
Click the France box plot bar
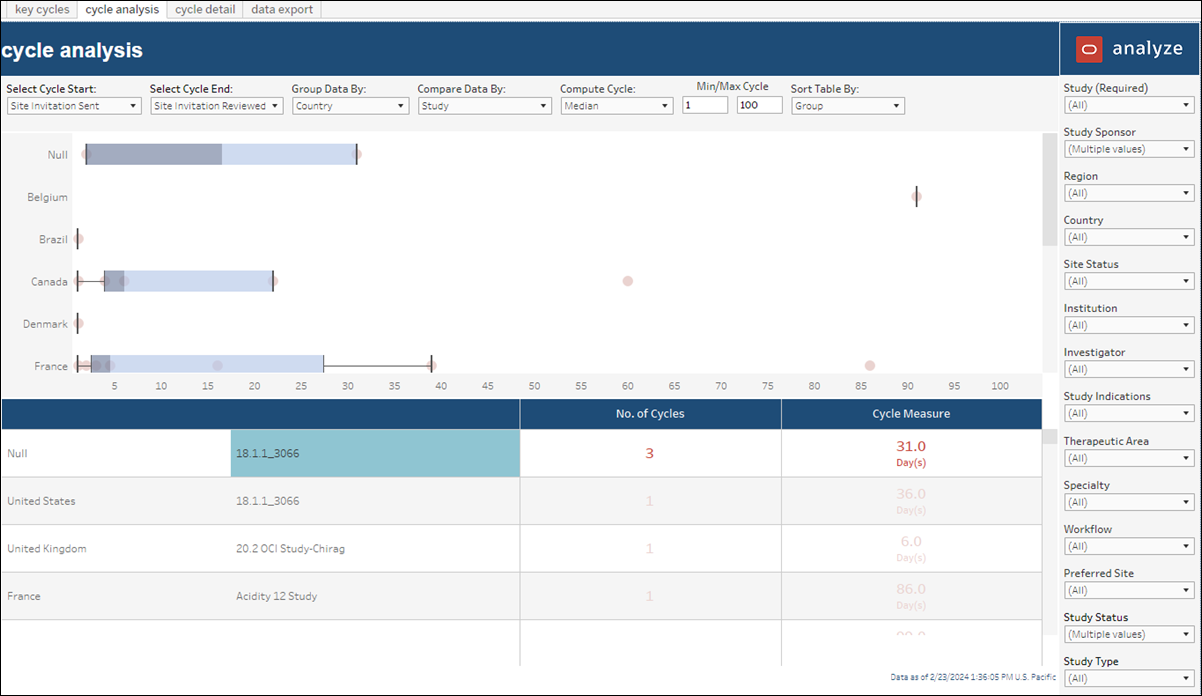click(x=207, y=365)
